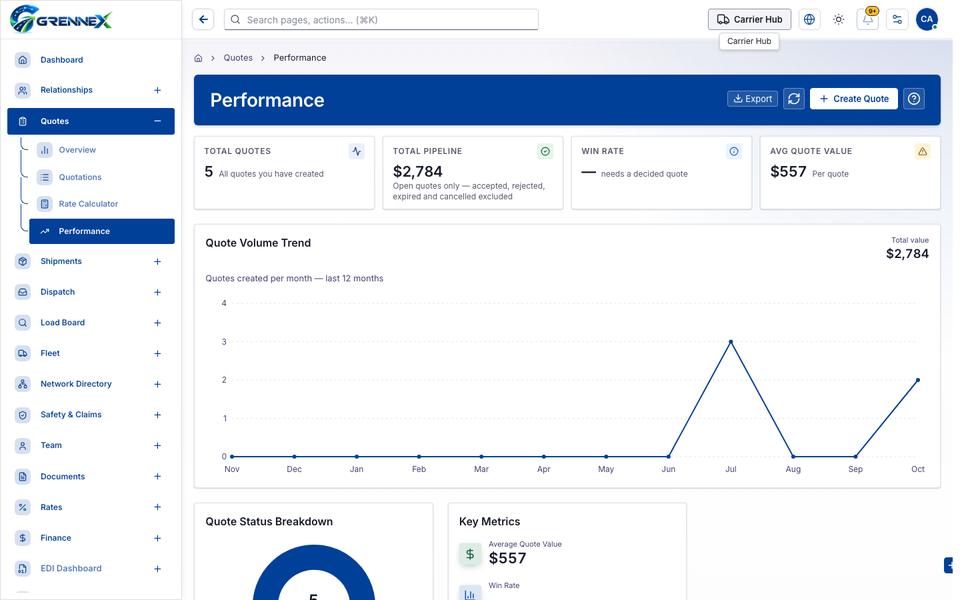Select the Performance submenu item
Image resolution: width=960 pixels, height=600 pixels.
tap(102, 231)
